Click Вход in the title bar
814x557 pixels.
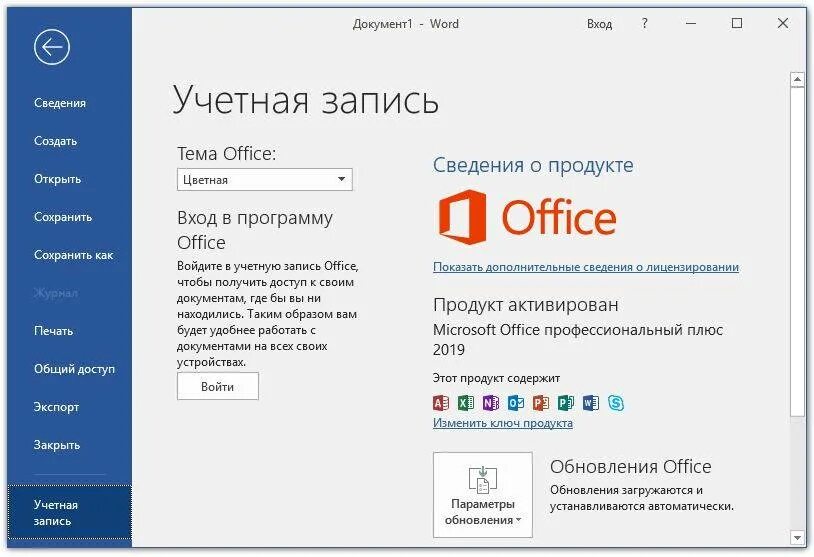tap(600, 24)
